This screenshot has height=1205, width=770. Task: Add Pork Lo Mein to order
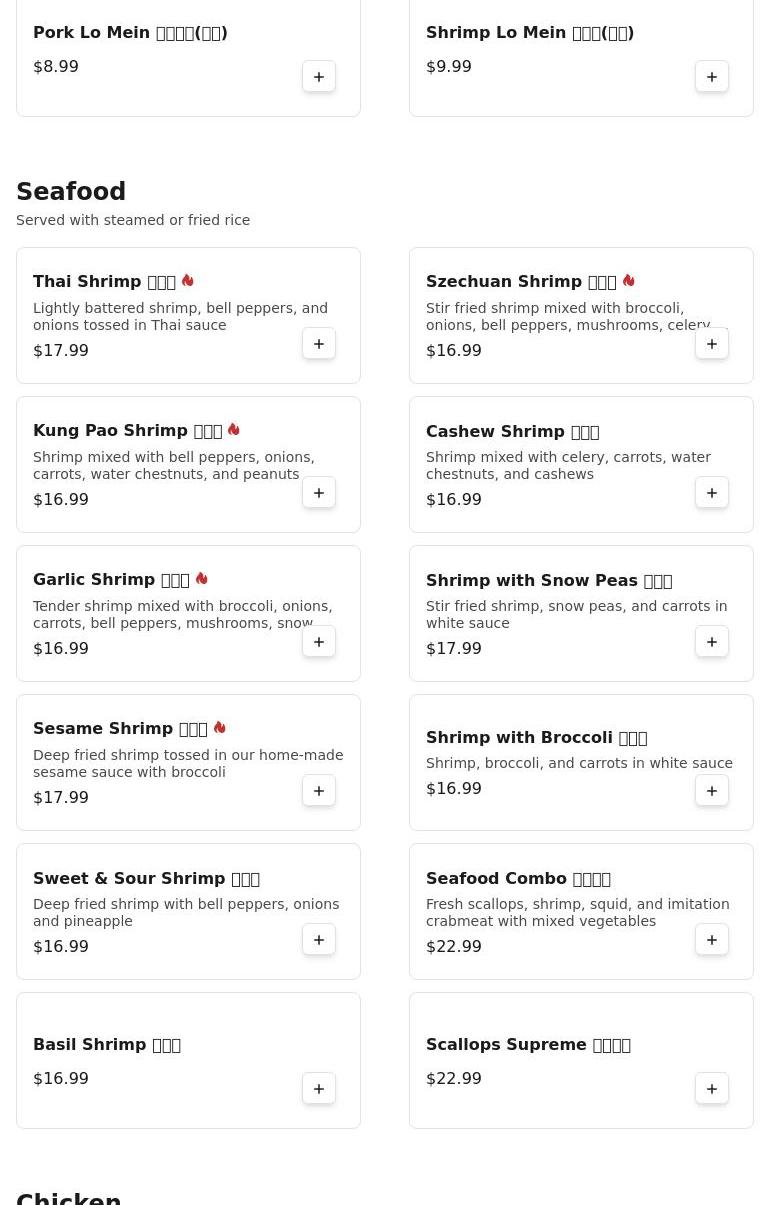coord(319,77)
